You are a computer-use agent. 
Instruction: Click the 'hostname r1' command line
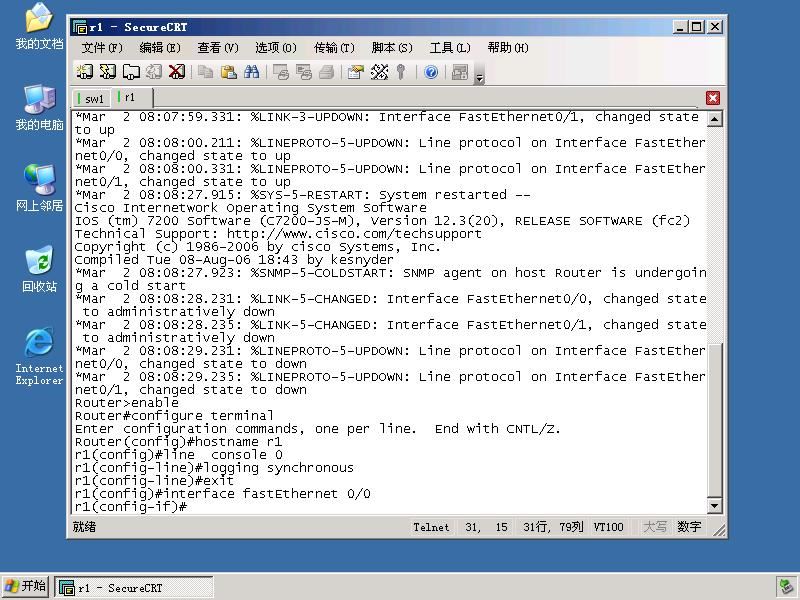pos(179,442)
